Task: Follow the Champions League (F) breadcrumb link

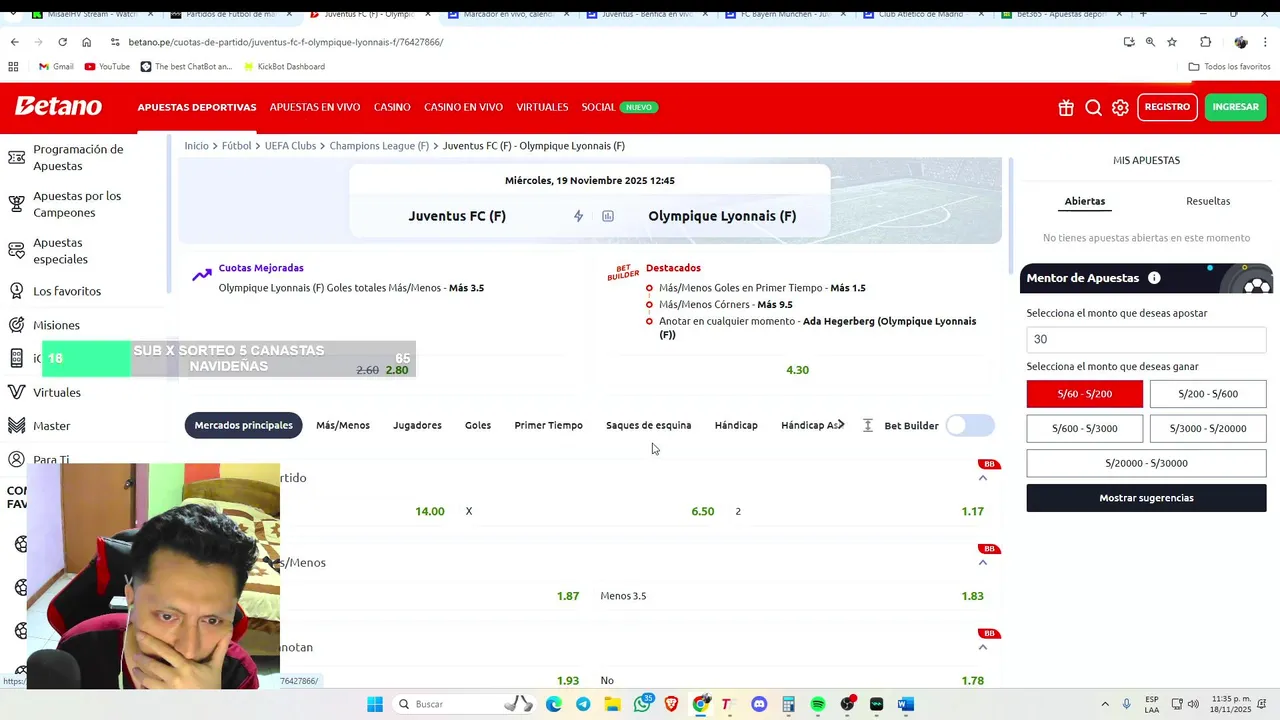Action: coord(379,146)
